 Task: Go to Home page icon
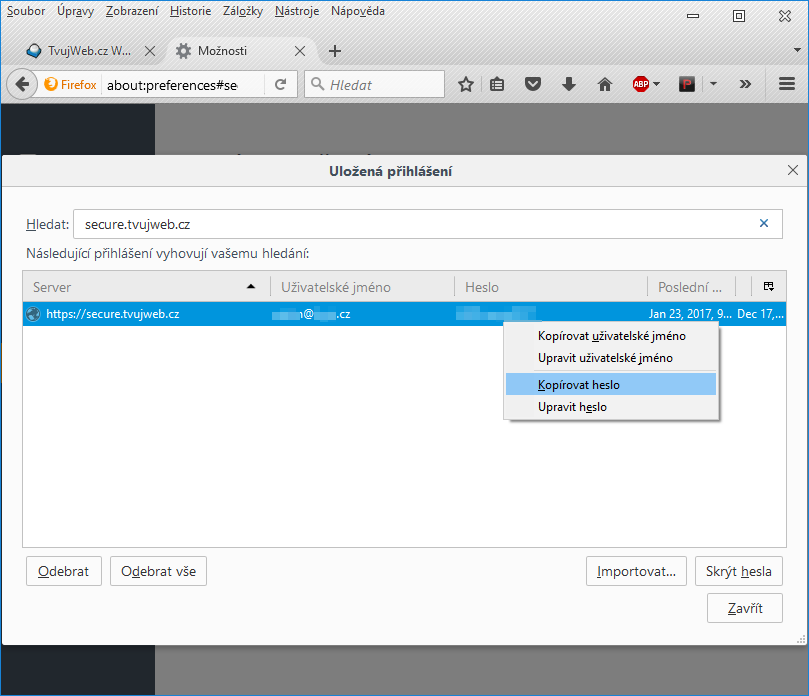pyautogui.click(x=604, y=85)
